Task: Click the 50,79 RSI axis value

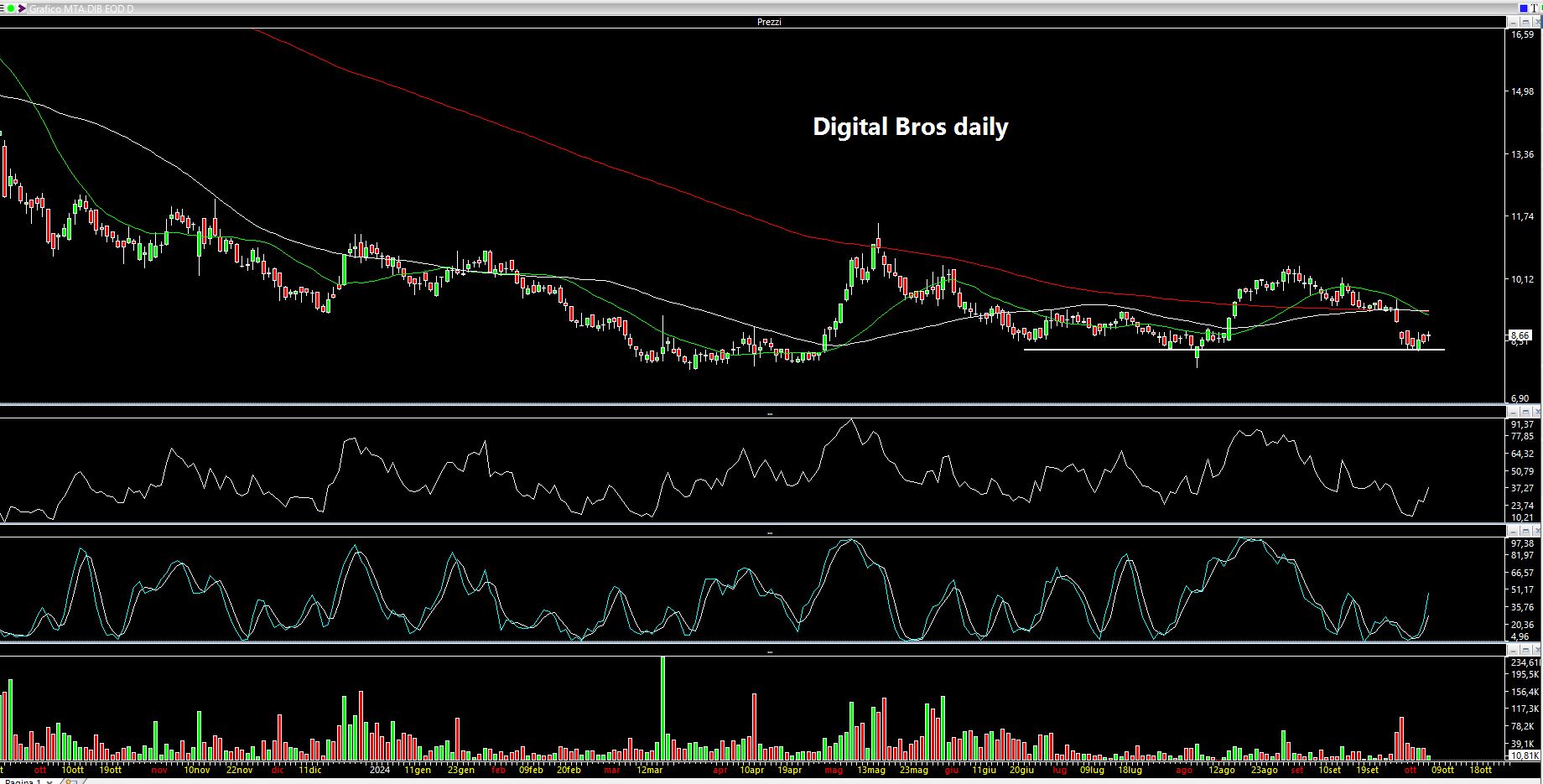Action: coord(1522,470)
